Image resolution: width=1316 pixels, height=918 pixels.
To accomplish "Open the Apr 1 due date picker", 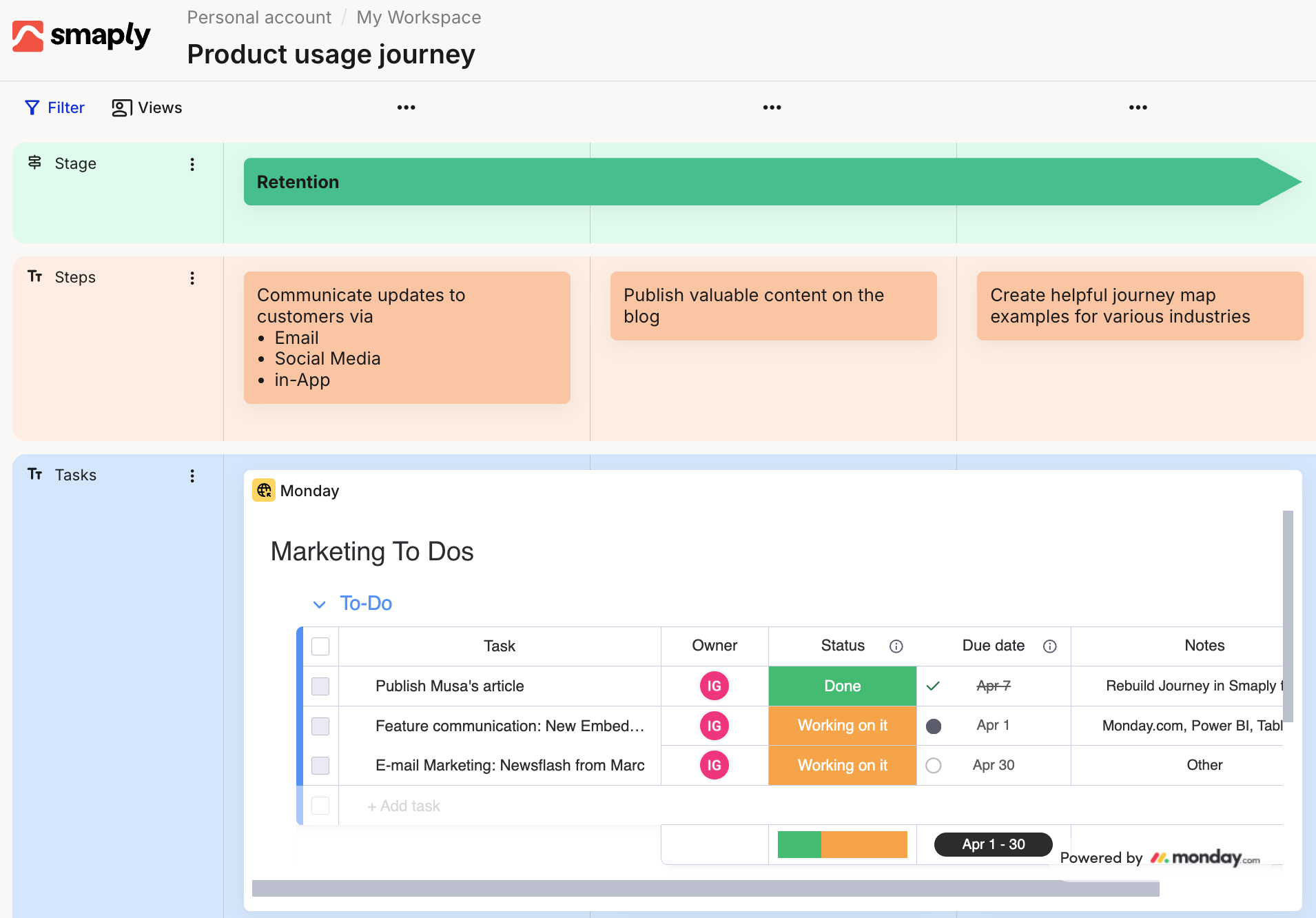I will (993, 725).
